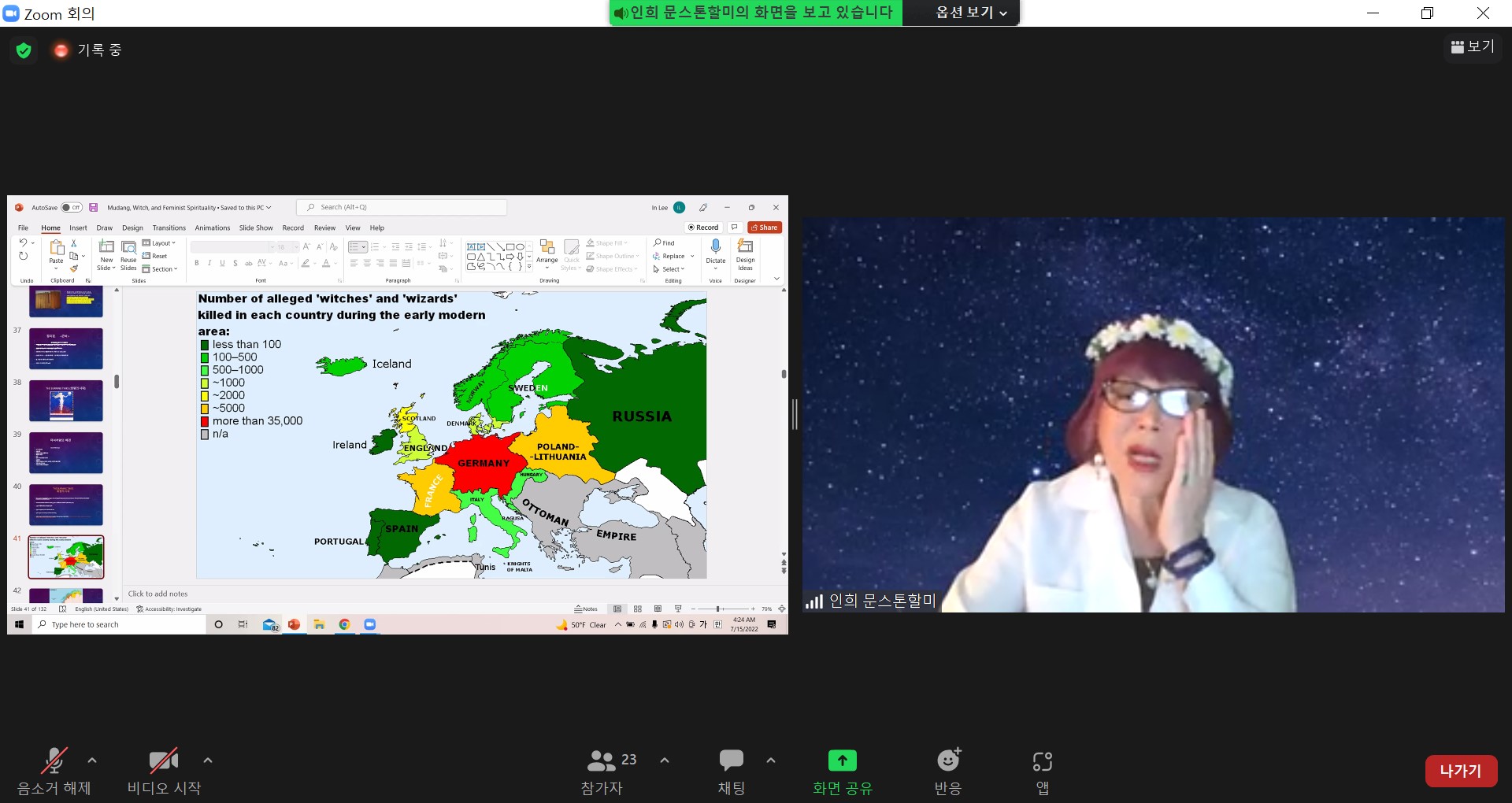The image size is (1512, 803).
Task: Unmute microphone with 음소거 해제
Action: 54,760
